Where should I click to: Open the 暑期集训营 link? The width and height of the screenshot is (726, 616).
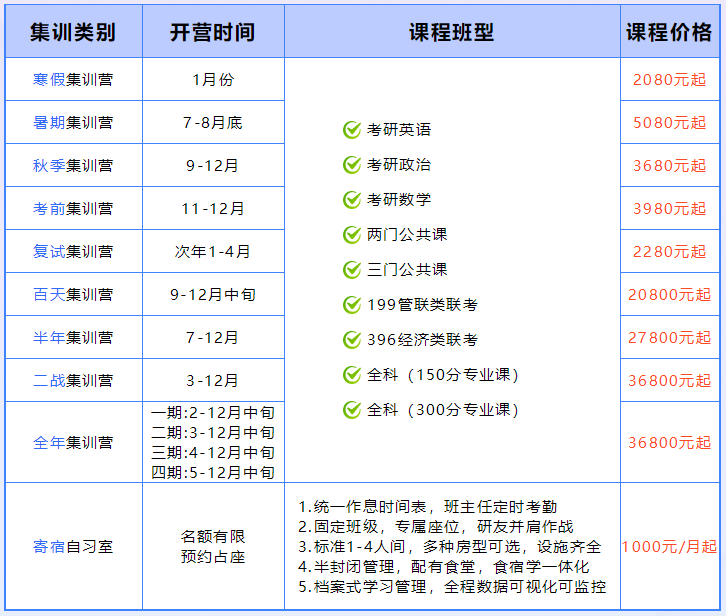coord(73,123)
